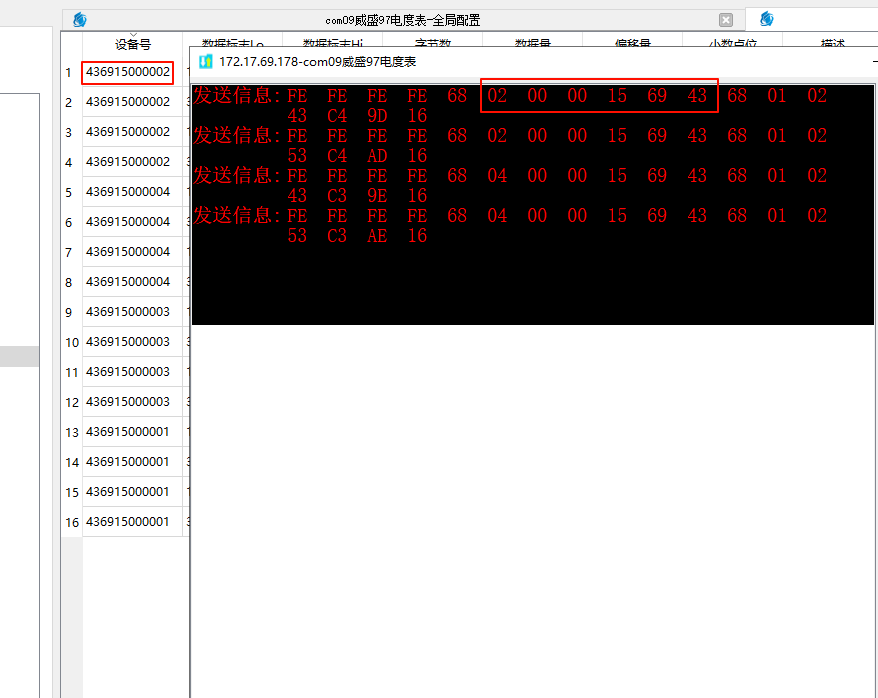Switch to com09威盛97电度表-全局配置 tab
Viewport: 878px width, 698px height.
pyautogui.click(x=403, y=21)
